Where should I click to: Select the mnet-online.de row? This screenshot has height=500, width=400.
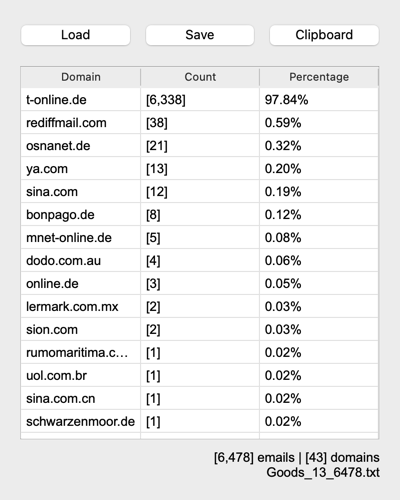(x=200, y=238)
